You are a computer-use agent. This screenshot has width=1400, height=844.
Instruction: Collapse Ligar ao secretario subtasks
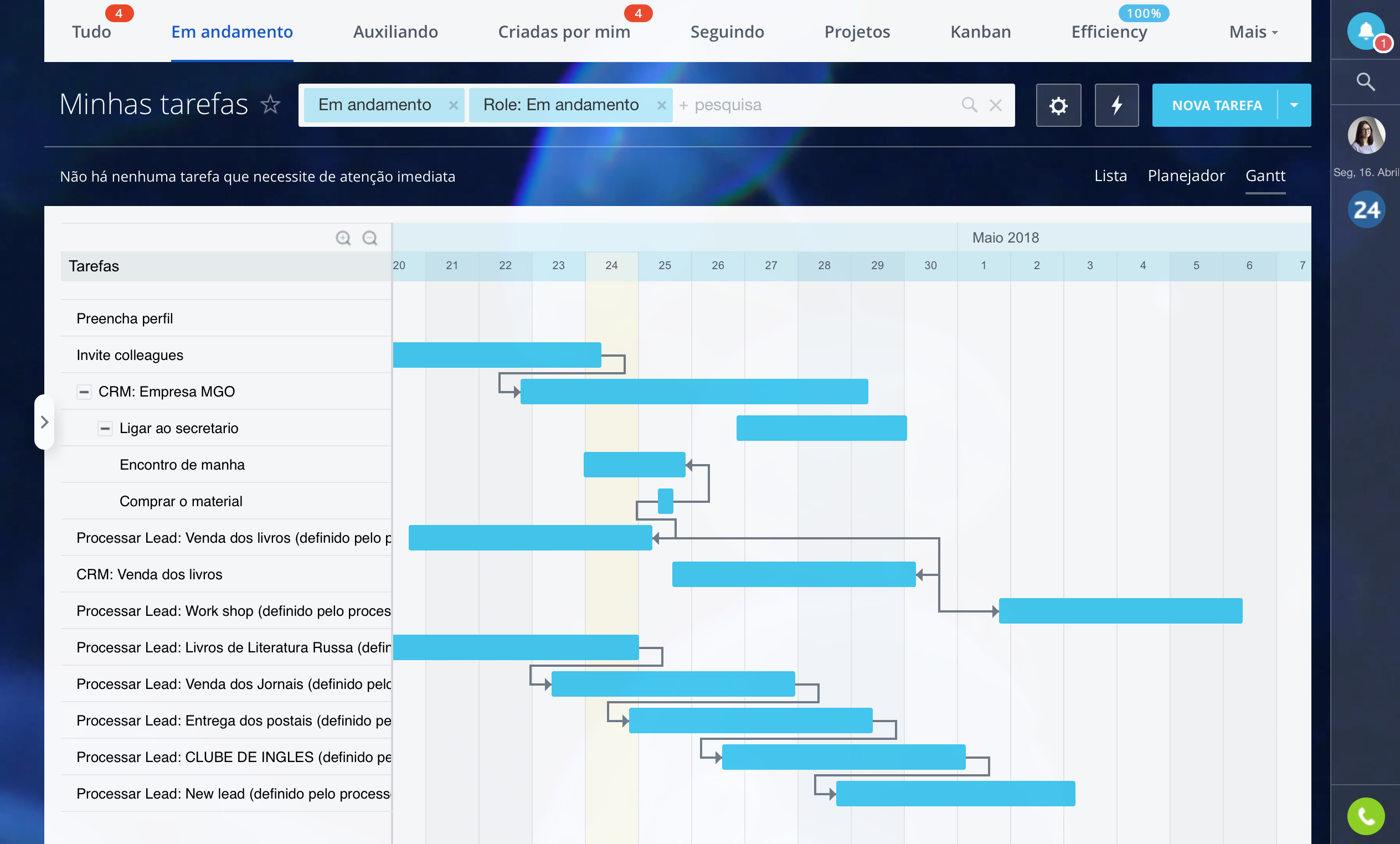click(105, 428)
